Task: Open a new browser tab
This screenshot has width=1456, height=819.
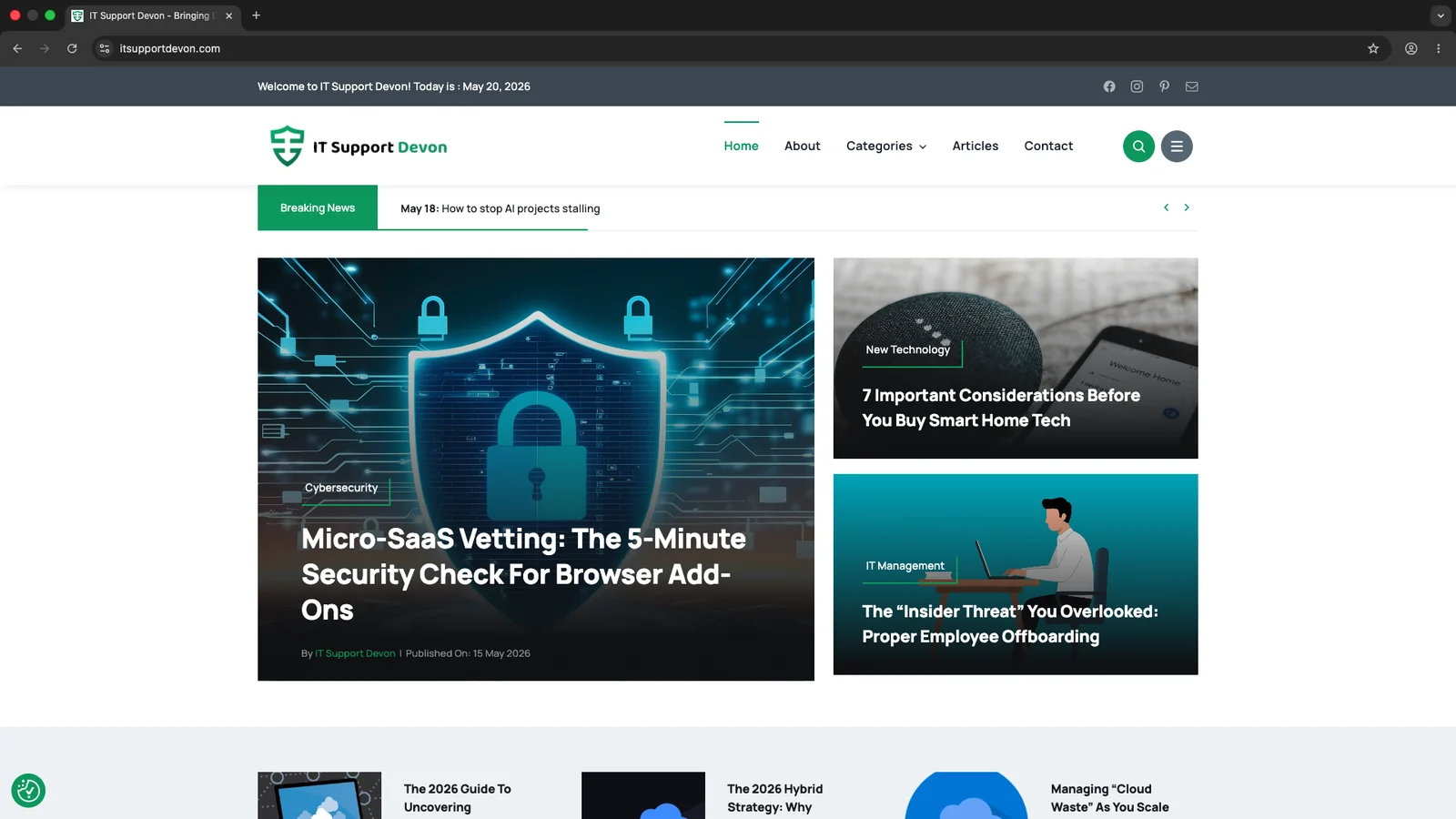Action: pyautogui.click(x=257, y=15)
